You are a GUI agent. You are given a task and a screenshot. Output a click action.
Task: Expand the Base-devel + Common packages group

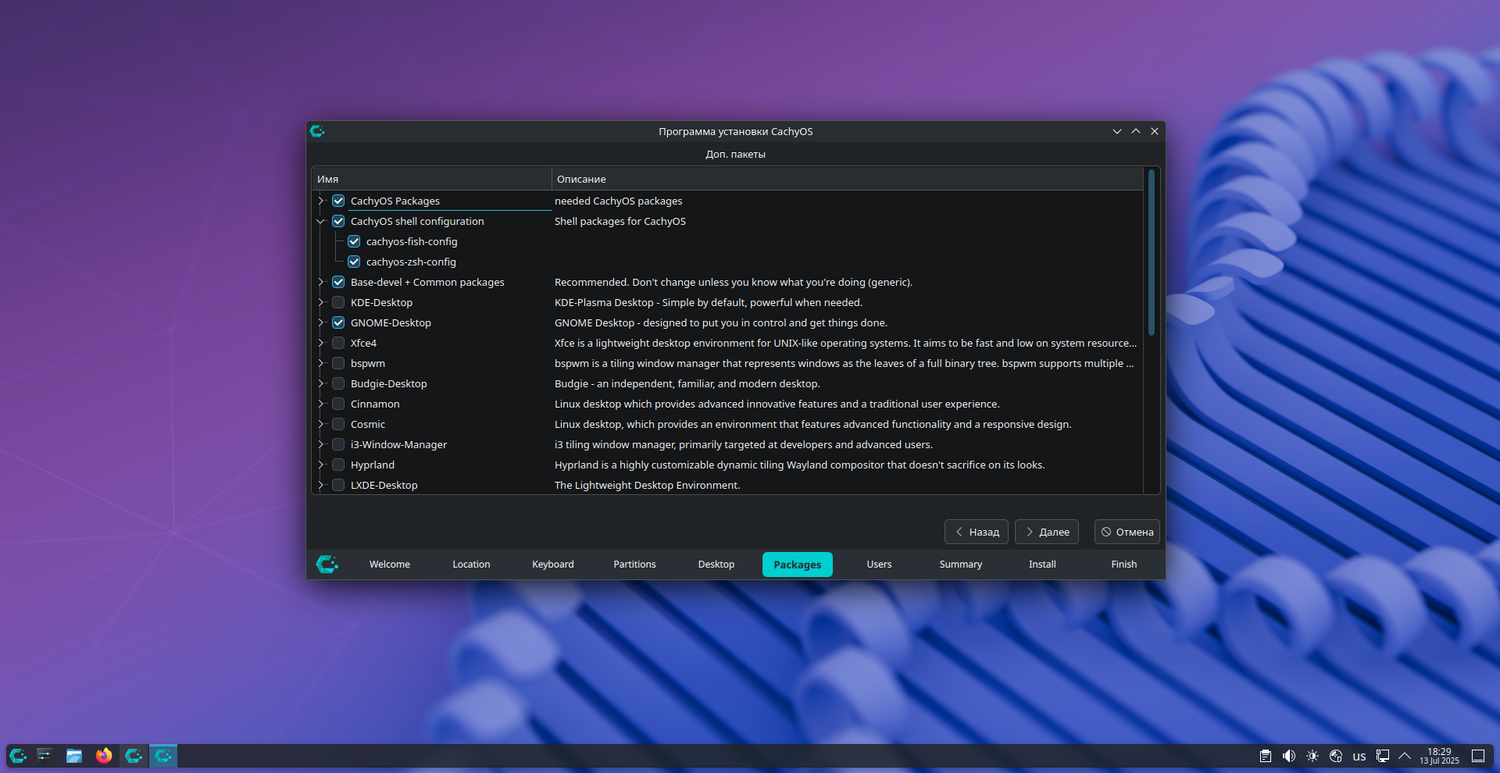(x=321, y=282)
